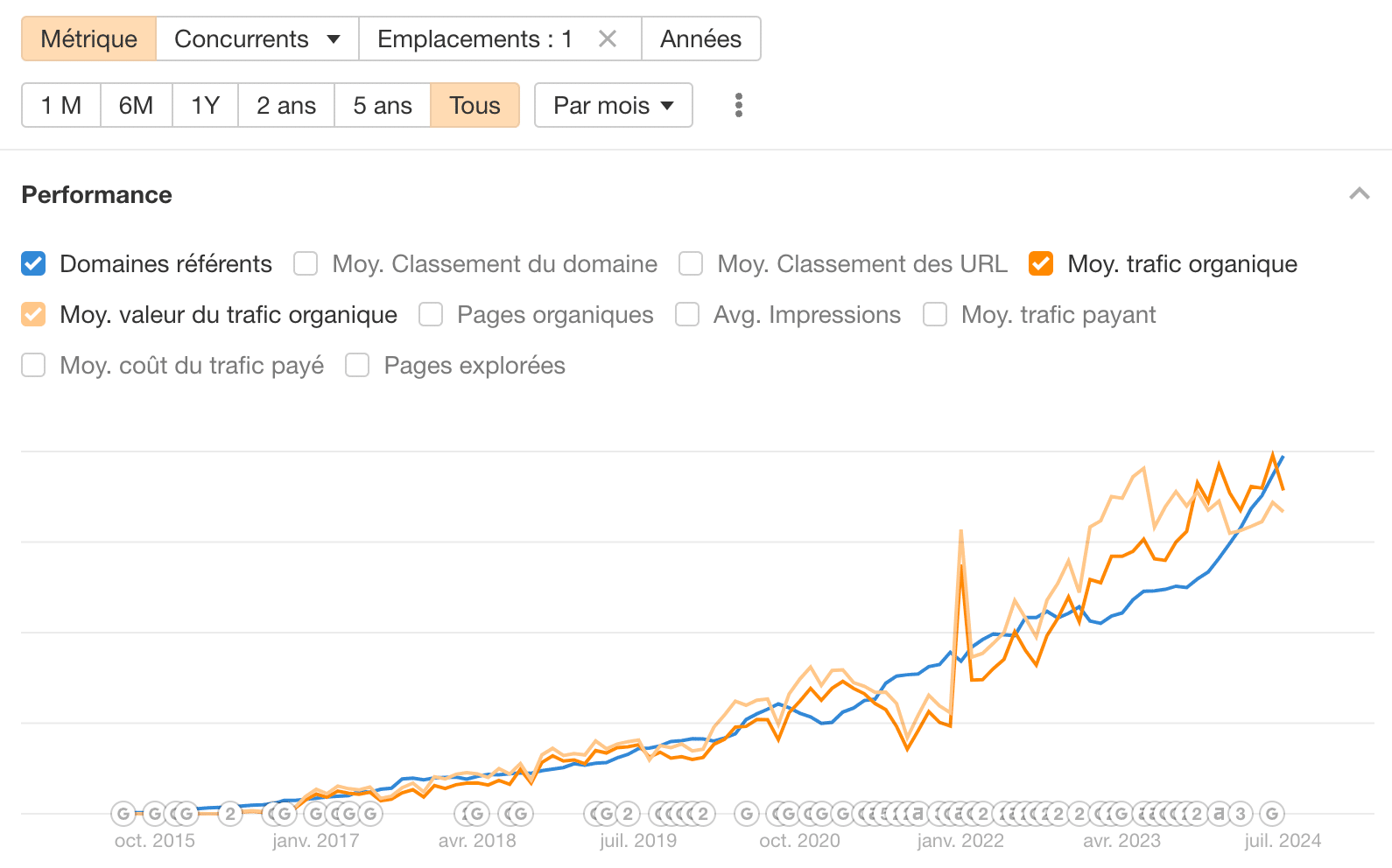Enable Moy. trafic payant checkbox

[x=935, y=314]
